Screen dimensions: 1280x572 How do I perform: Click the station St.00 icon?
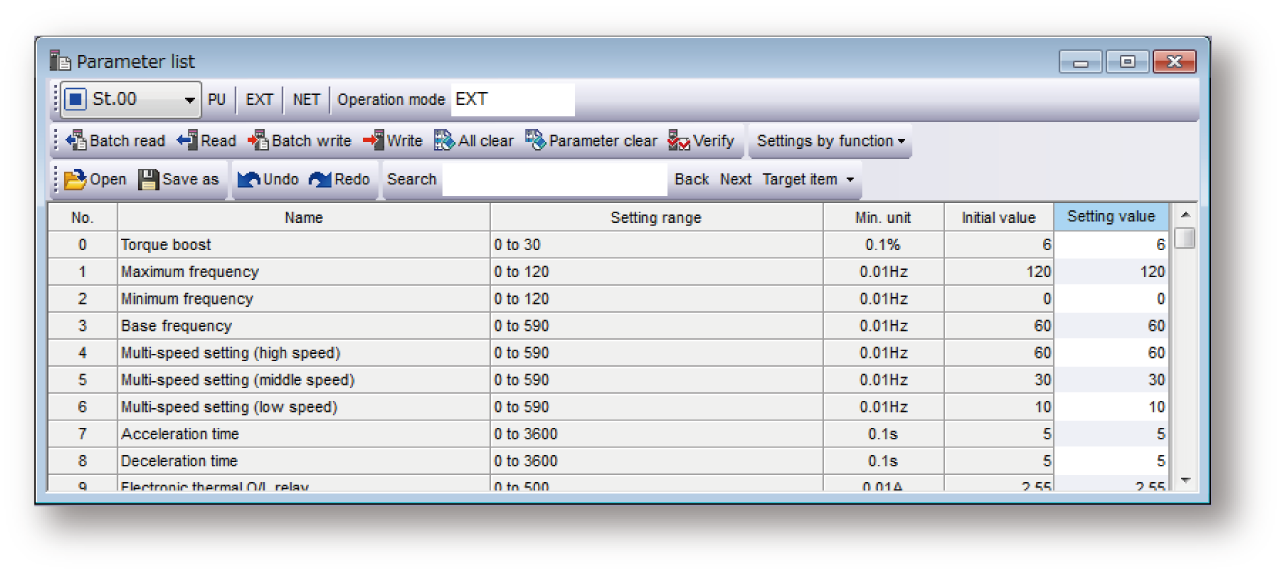[x=75, y=100]
